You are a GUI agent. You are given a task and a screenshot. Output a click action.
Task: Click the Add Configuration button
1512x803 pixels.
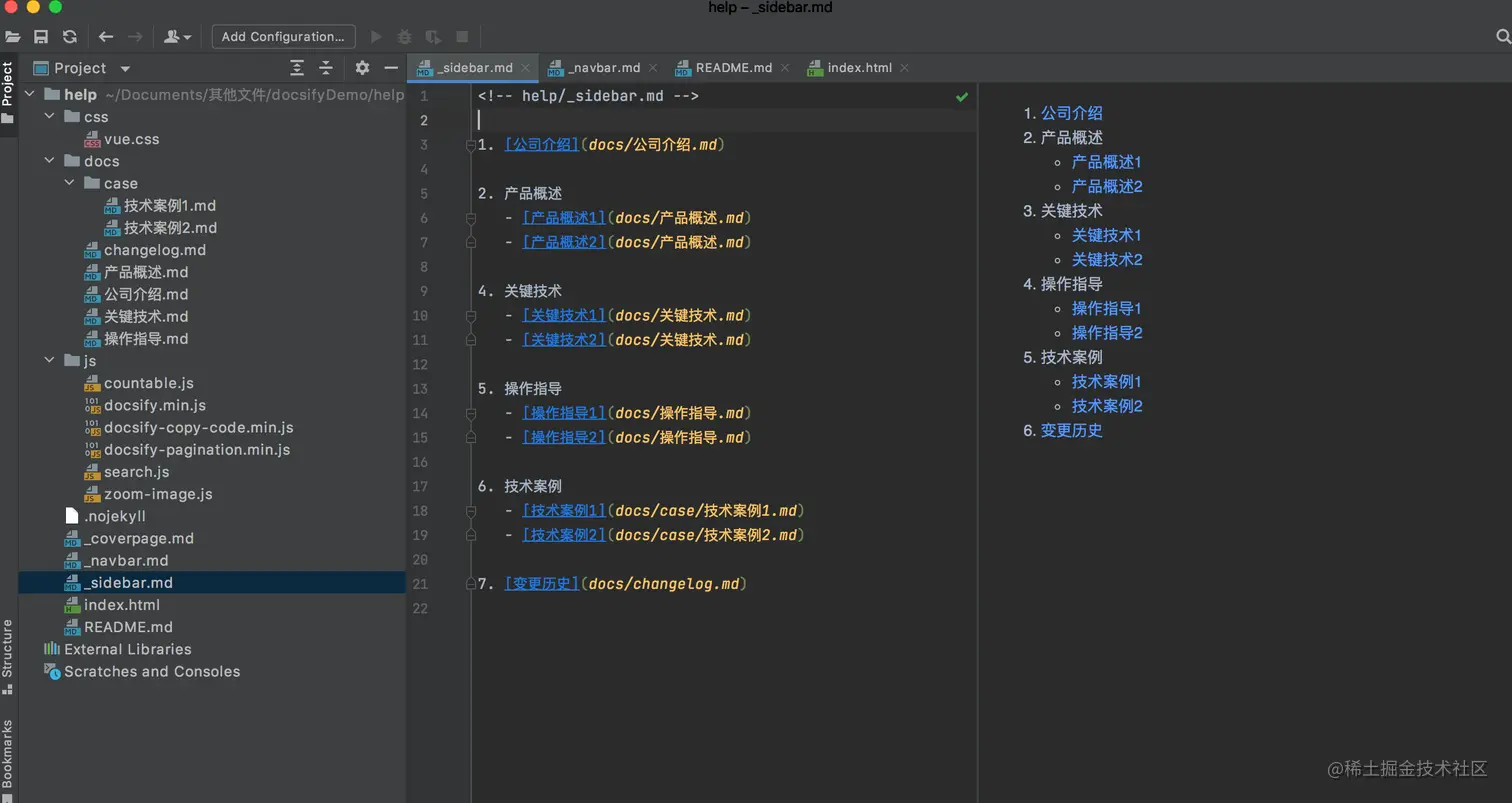coord(283,37)
